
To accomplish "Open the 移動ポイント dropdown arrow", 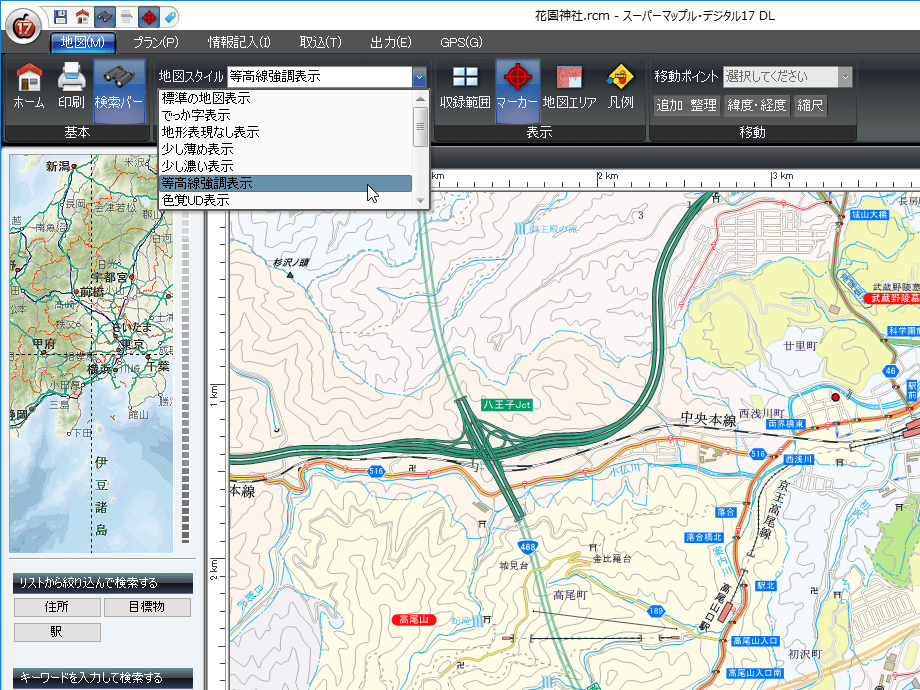I will pos(845,76).
